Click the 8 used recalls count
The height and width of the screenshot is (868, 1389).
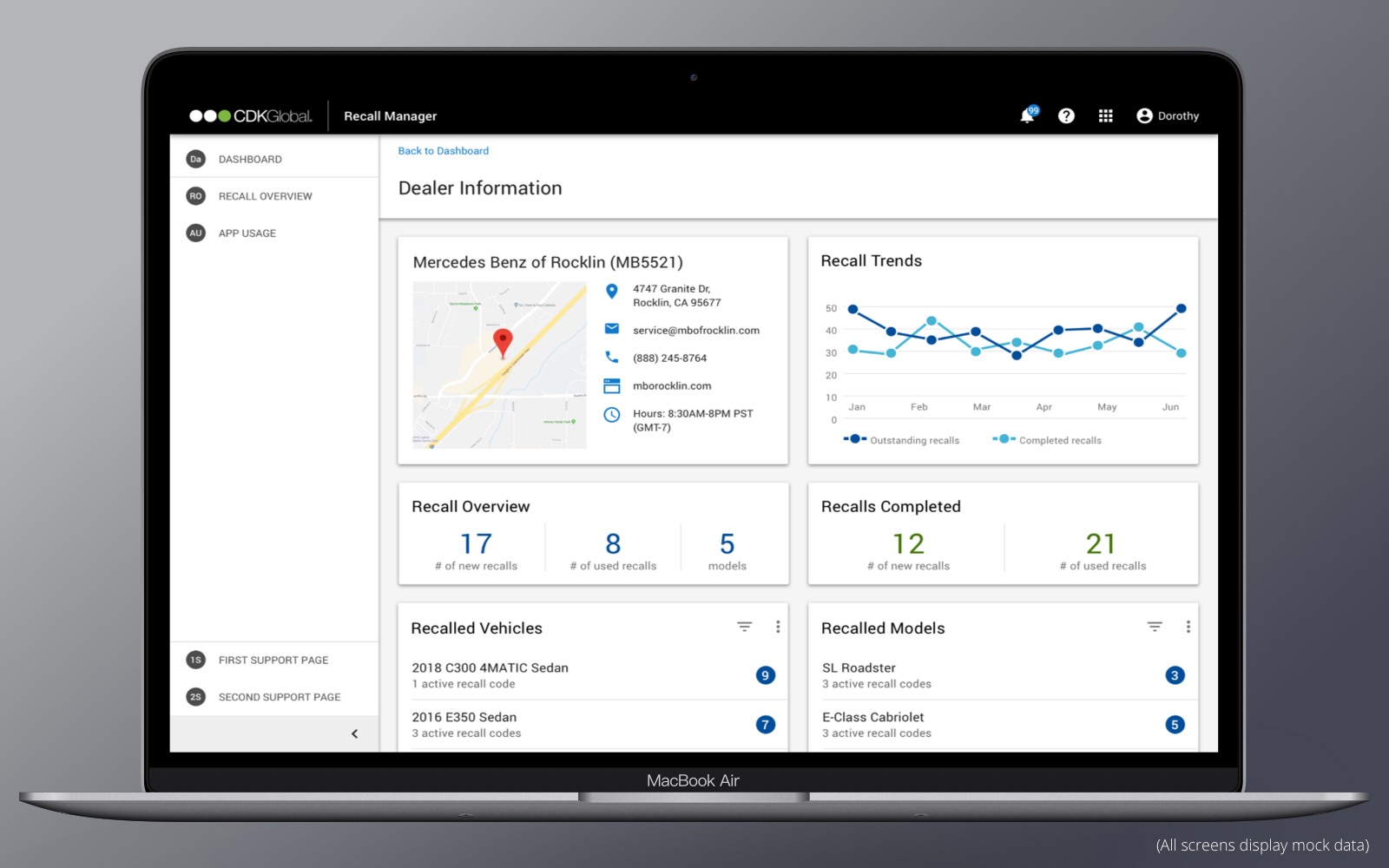tap(613, 544)
